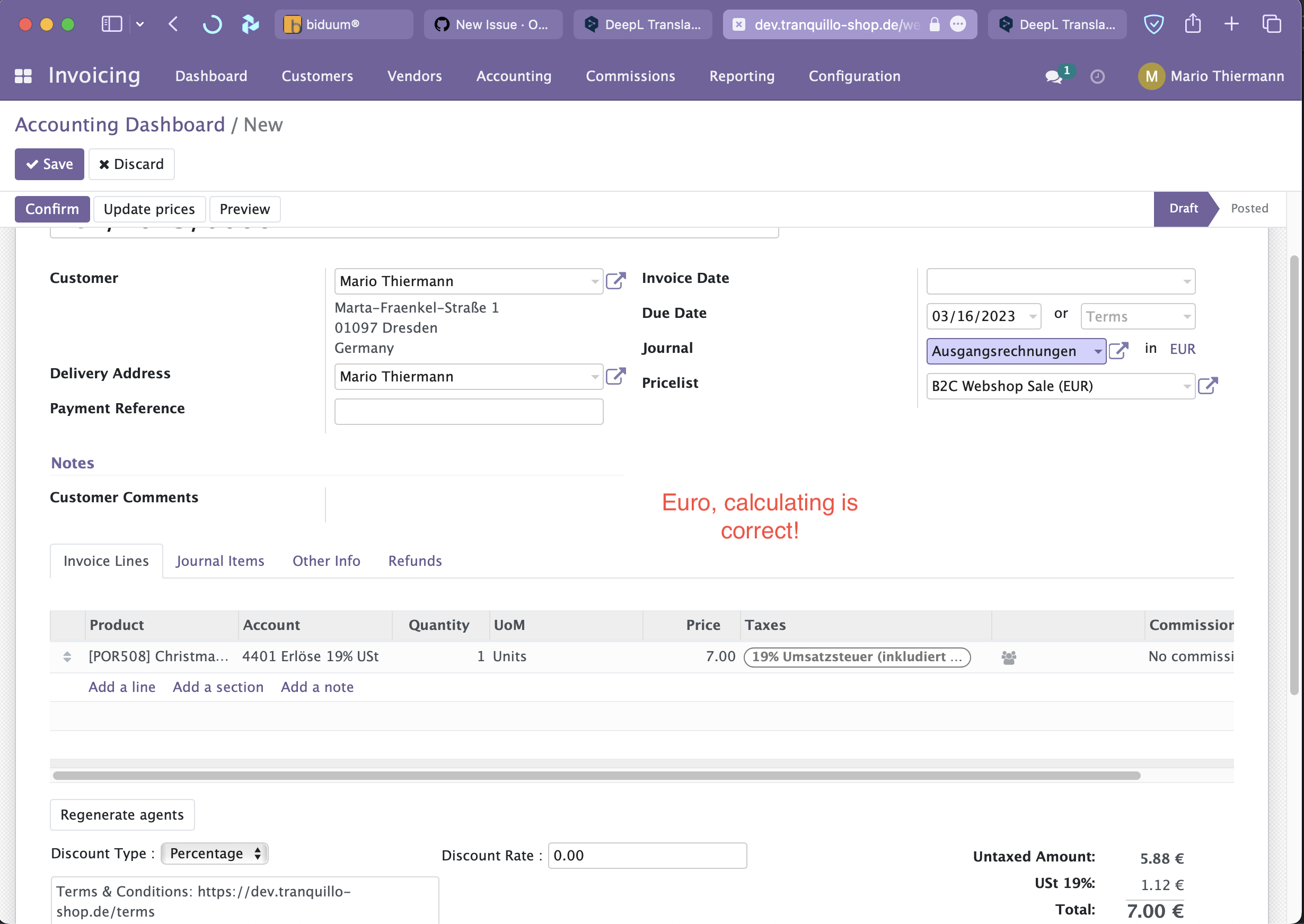Open the Reporting menu
The height and width of the screenshot is (924, 1304).
click(742, 76)
